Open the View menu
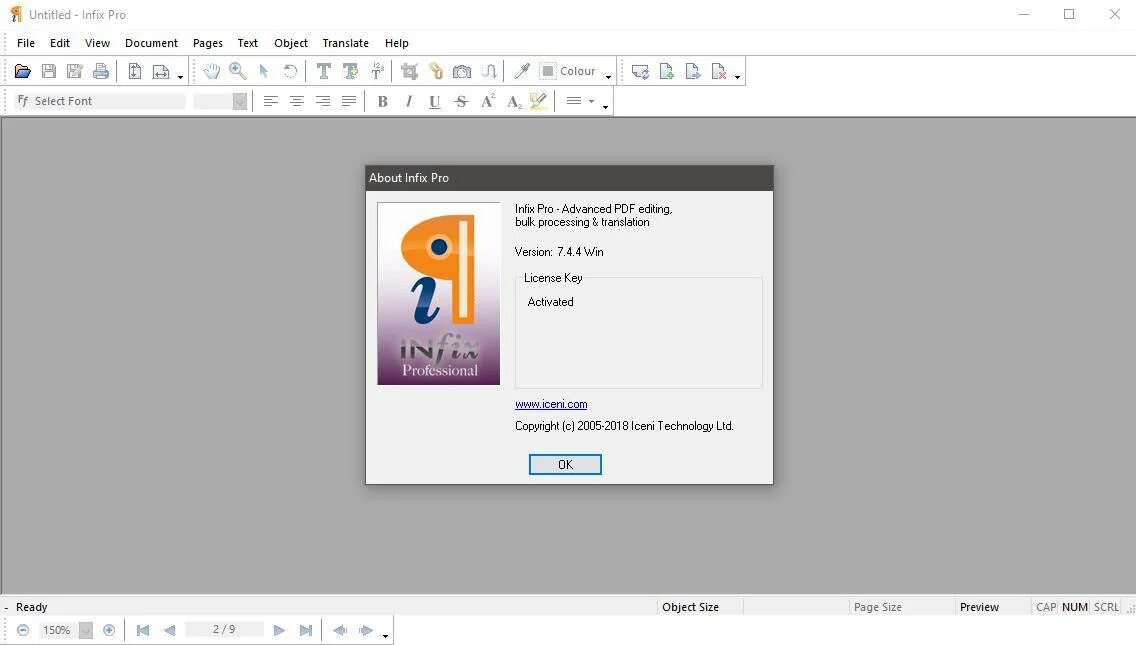The height and width of the screenshot is (645, 1136). click(x=97, y=43)
